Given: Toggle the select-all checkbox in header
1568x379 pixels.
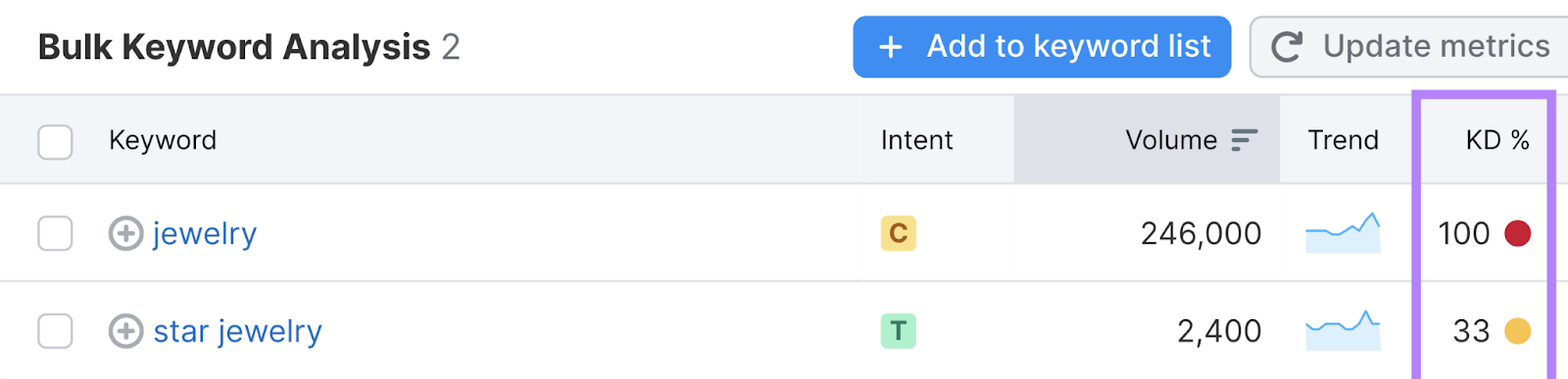Looking at the screenshot, I should [55, 141].
